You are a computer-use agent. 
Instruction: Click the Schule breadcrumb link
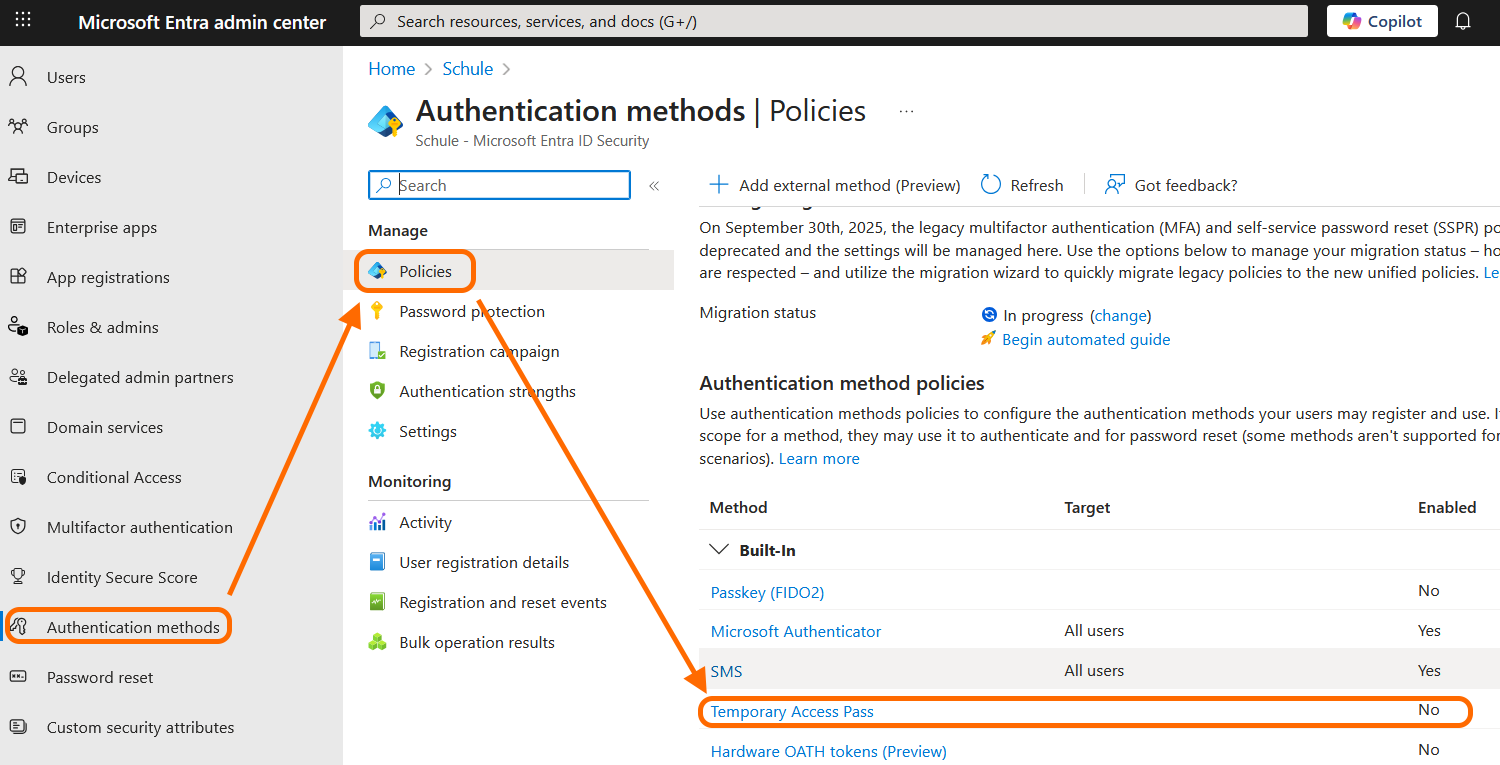pyautogui.click(x=468, y=69)
